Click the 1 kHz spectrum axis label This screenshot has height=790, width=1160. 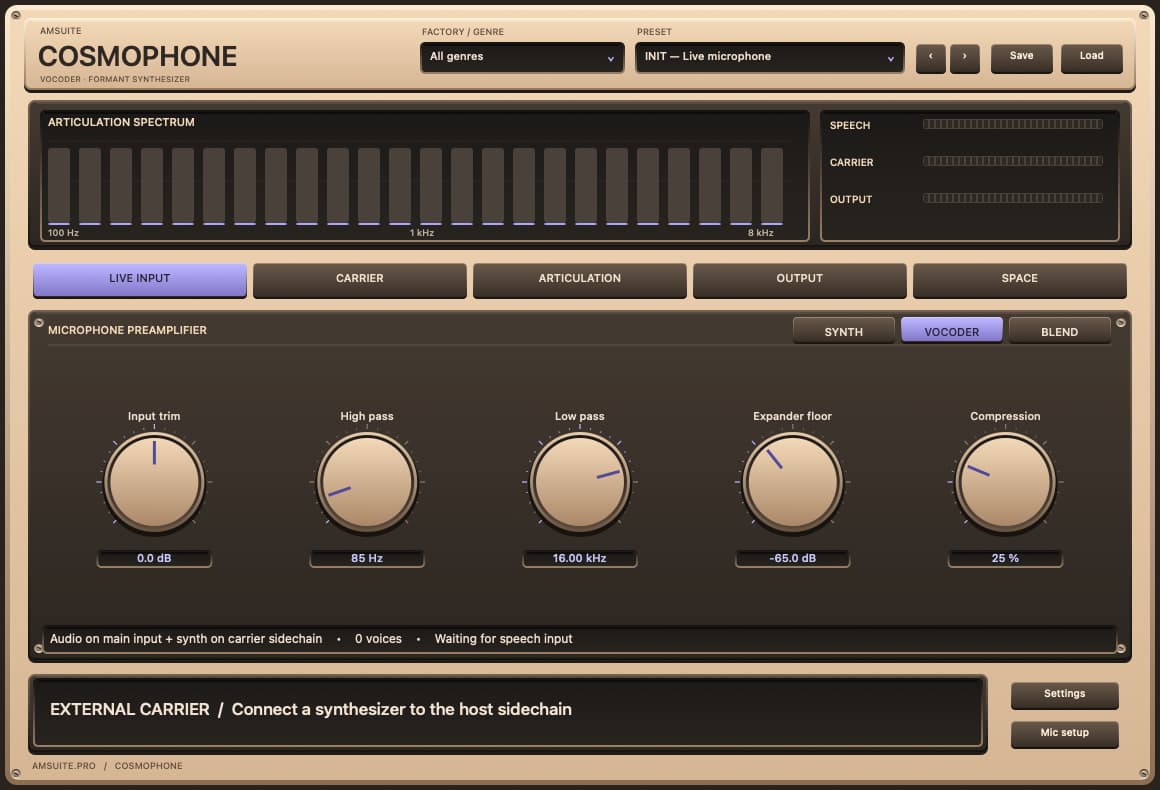pyautogui.click(x=422, y=233)
